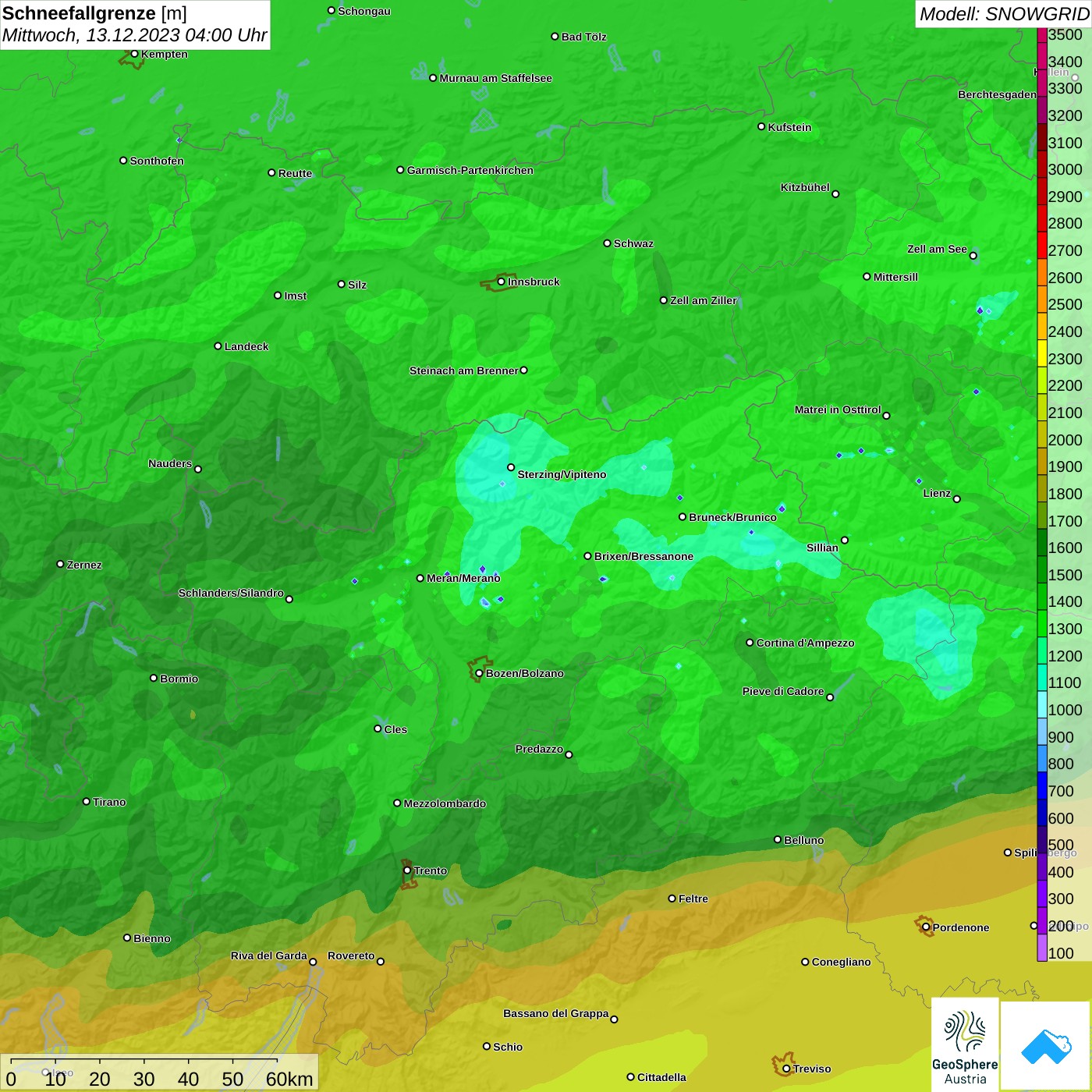Click the "Sterzing/Vipiteno" map label
This screenshot has height=1092, width=1092.
(x=562, y=474)
